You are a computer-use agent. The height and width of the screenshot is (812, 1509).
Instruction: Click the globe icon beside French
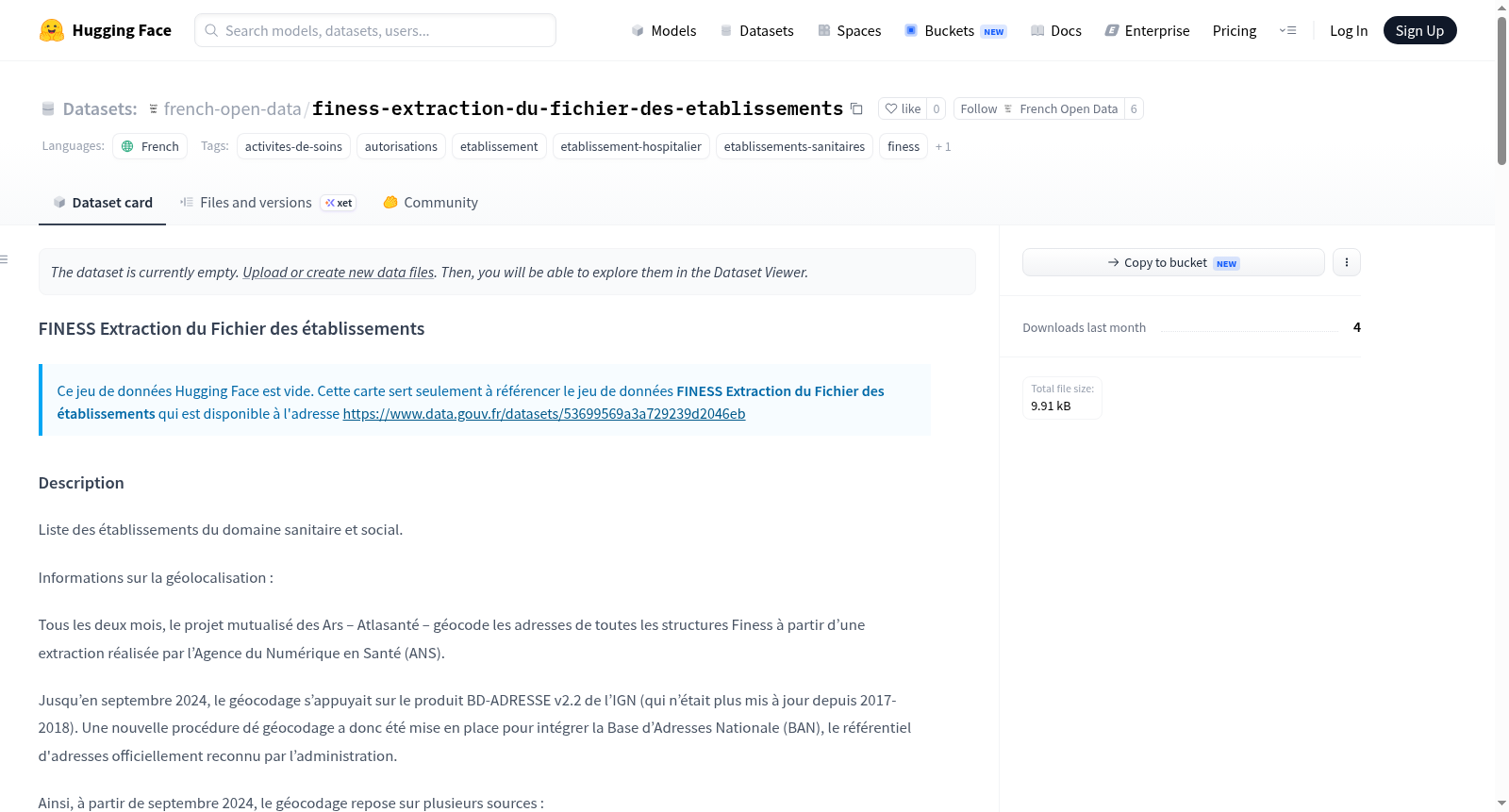pos(127,146)
